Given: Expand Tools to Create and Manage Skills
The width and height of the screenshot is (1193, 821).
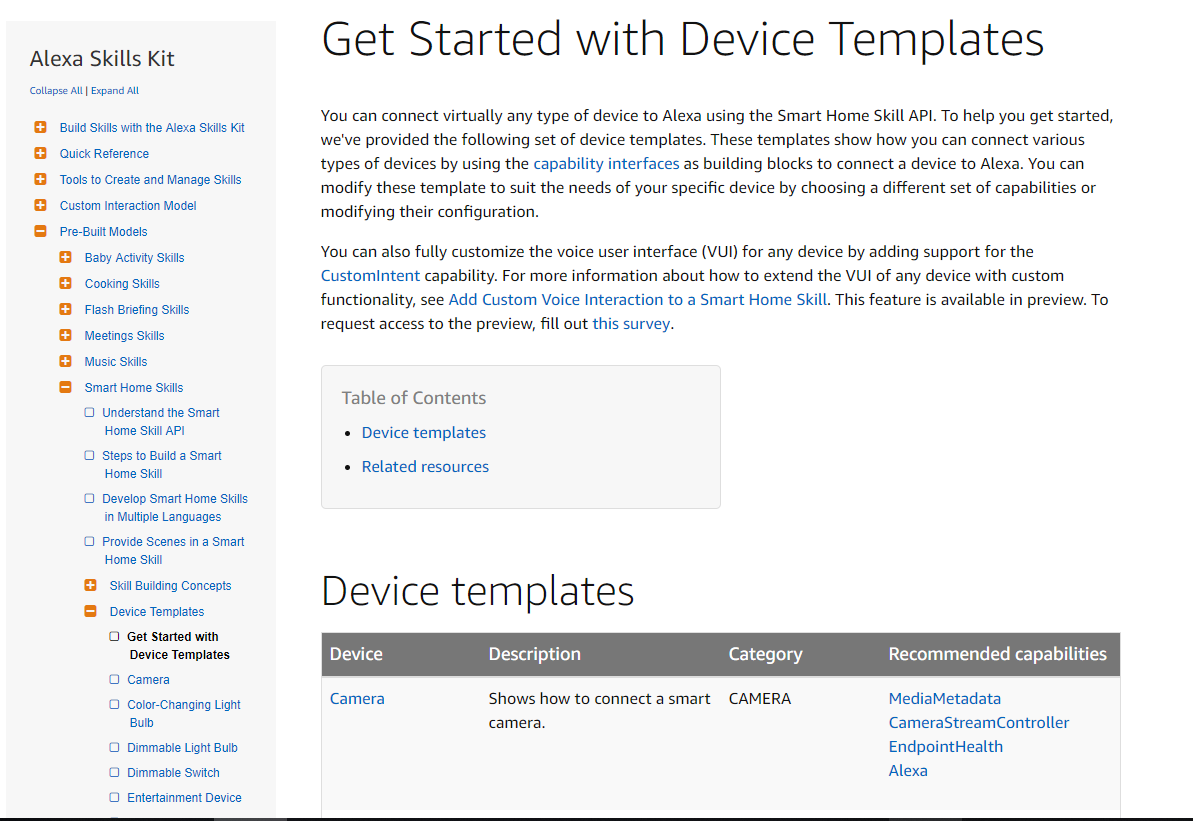Looking at the screenshot, I should click(x=40, y=179).
